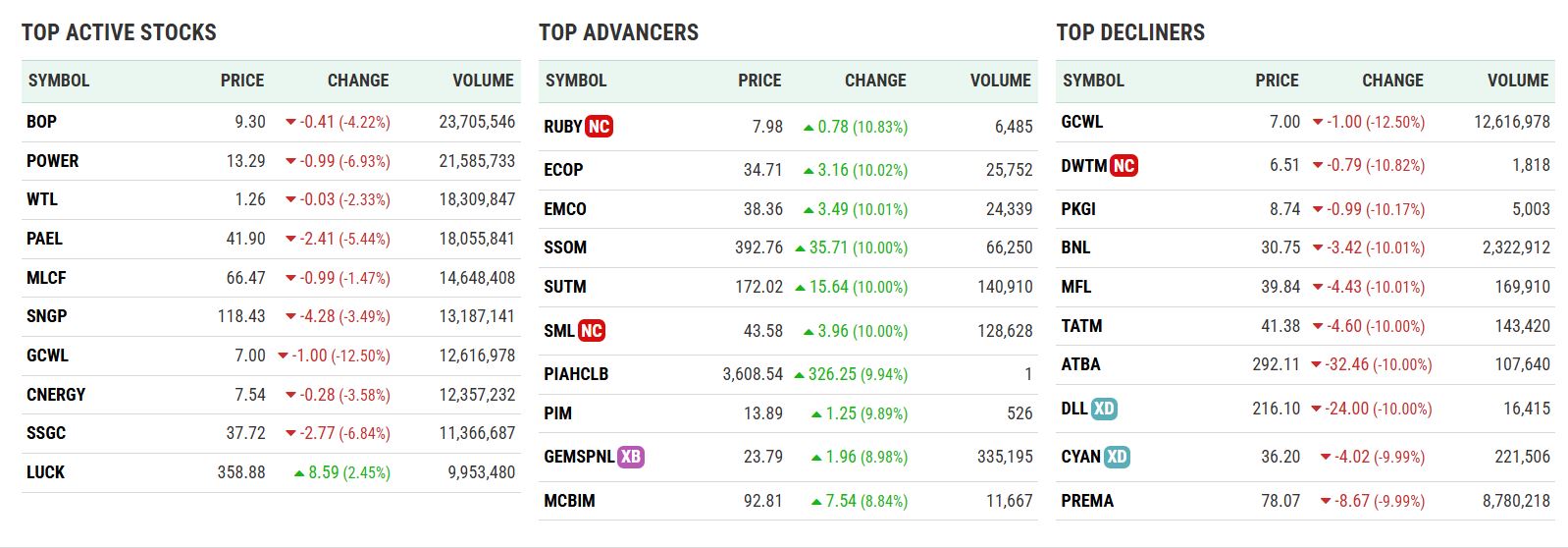Click the XD badge beside DLL
The width and height of the screenshot is (1568, 548).
(x=1104, y=409)
